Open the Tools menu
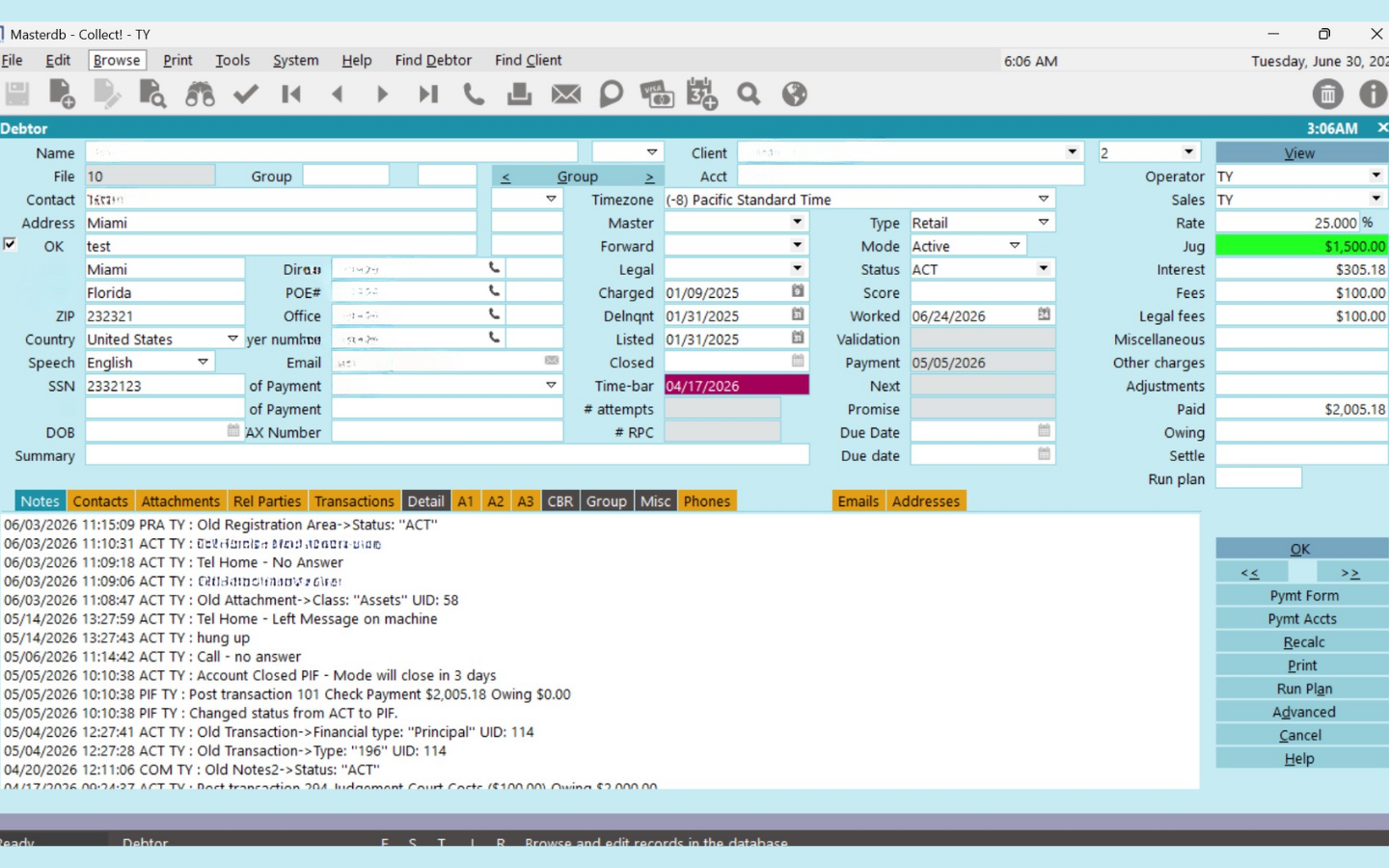This screenshot has width=1389, height=868. click(232, 60)
